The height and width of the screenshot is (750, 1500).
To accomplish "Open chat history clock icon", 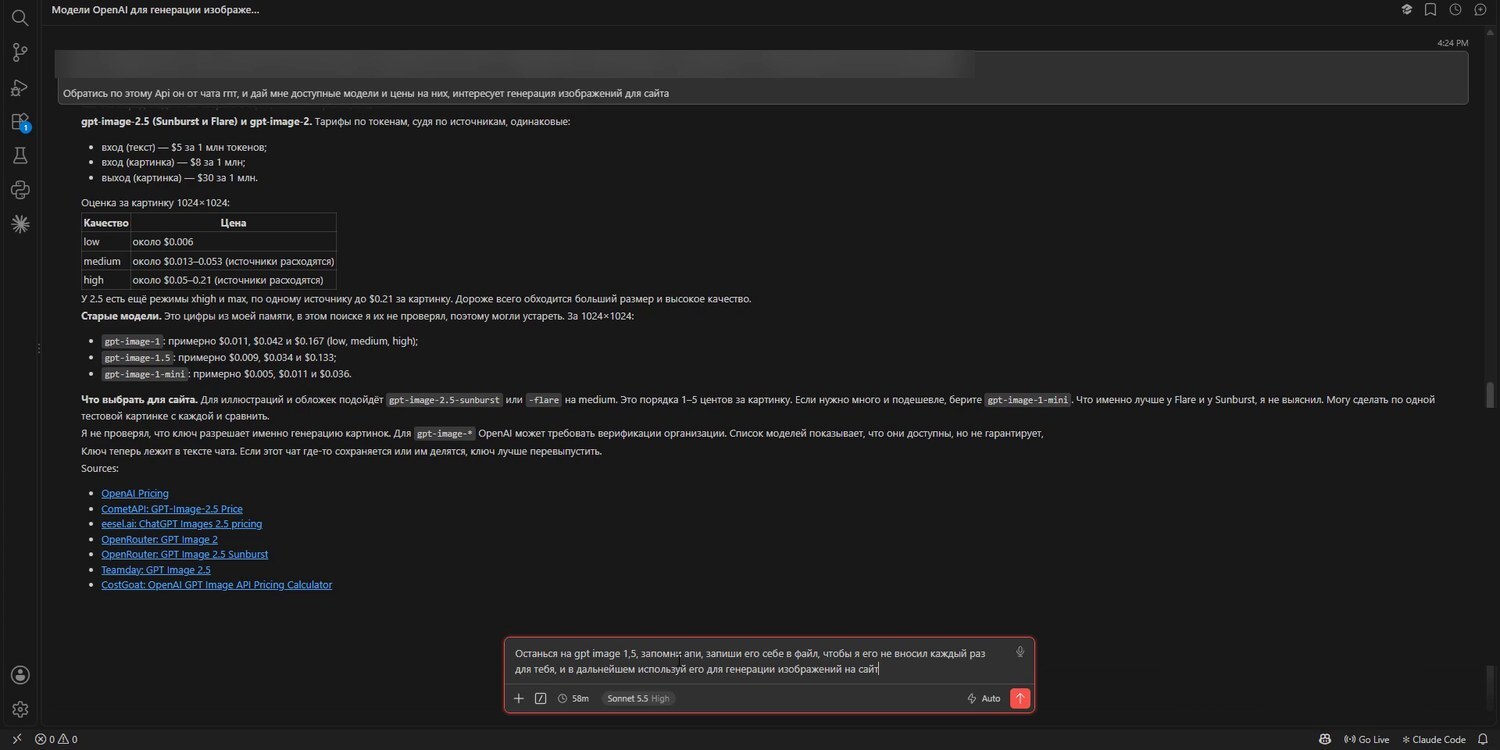I will pyautogui.click(x=1456, y=10).
